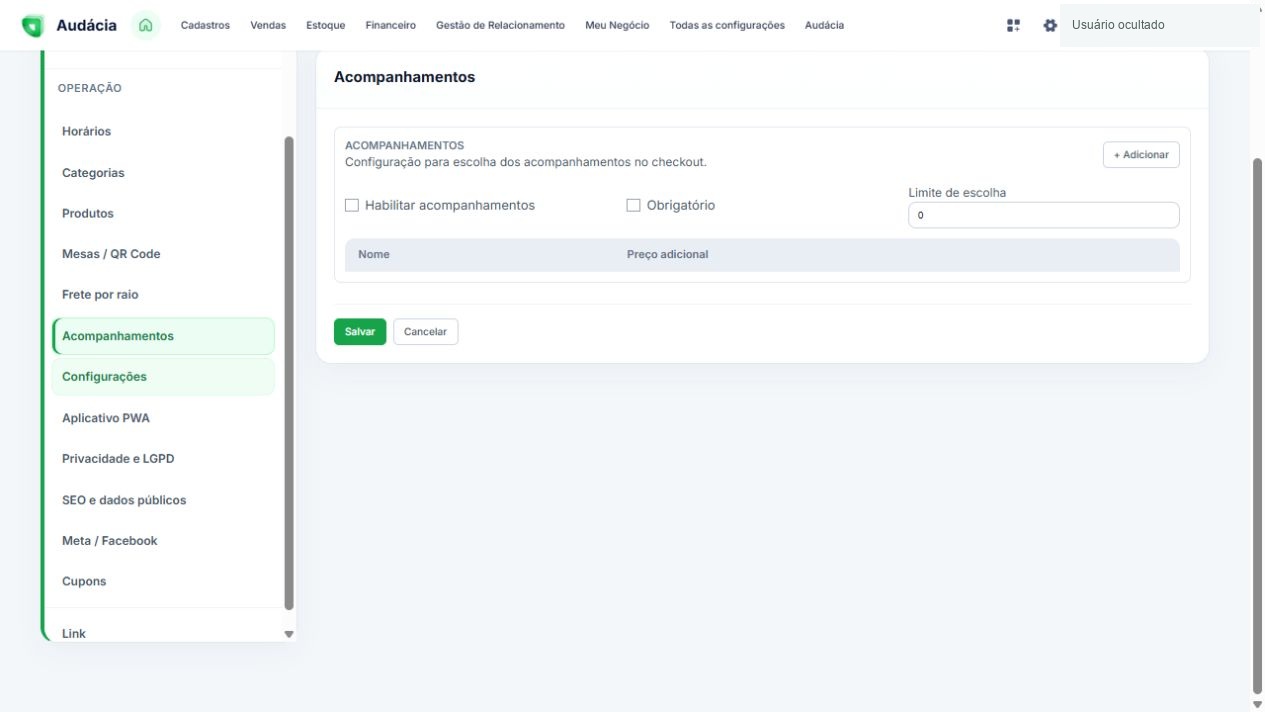Open the Audácia menu item

[x=824, y=25]
